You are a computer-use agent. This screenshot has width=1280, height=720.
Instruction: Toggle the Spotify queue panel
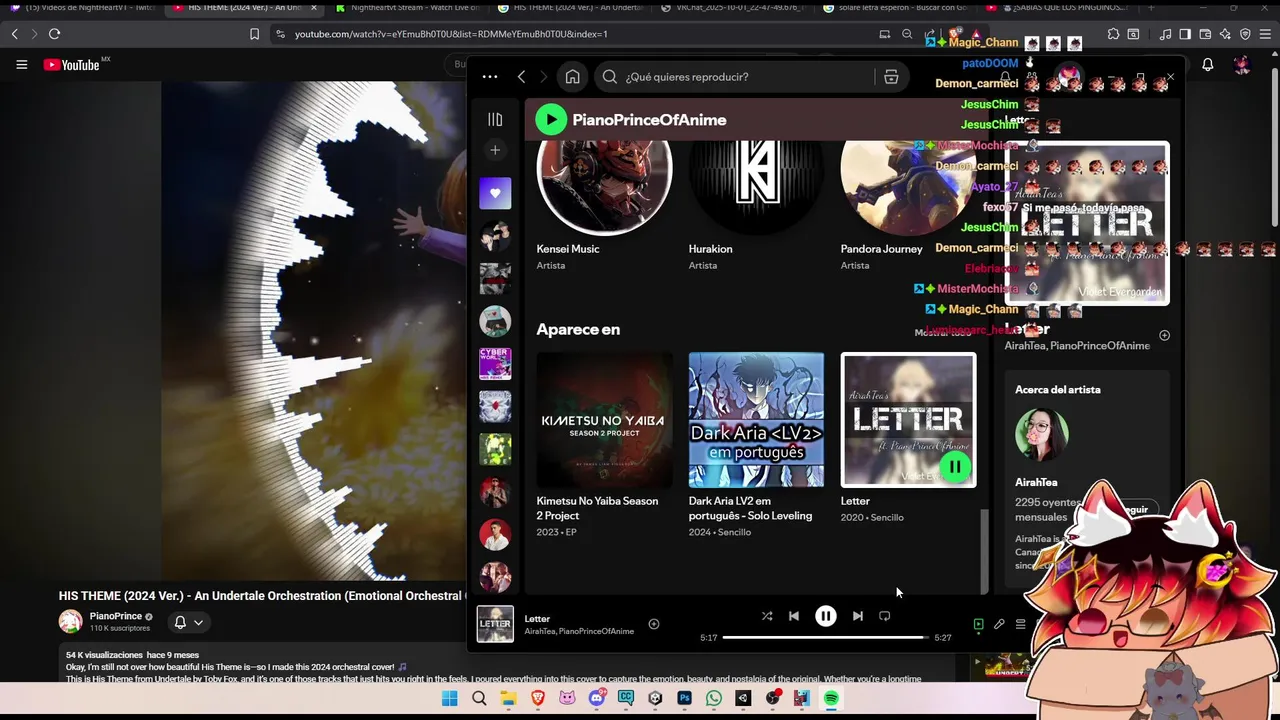(1020, 624)
